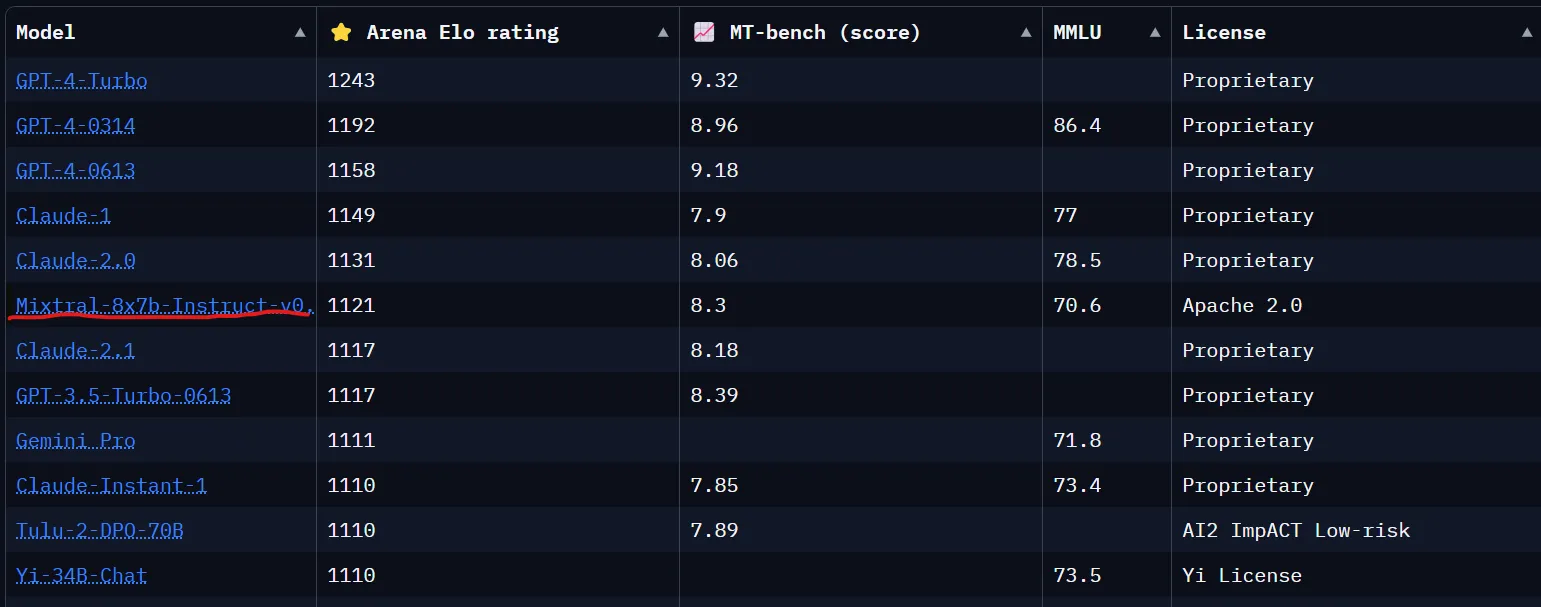Viewport: 1541px width, 607px height.
Task: Select the Elo value 1243
Action: point(352,80)
